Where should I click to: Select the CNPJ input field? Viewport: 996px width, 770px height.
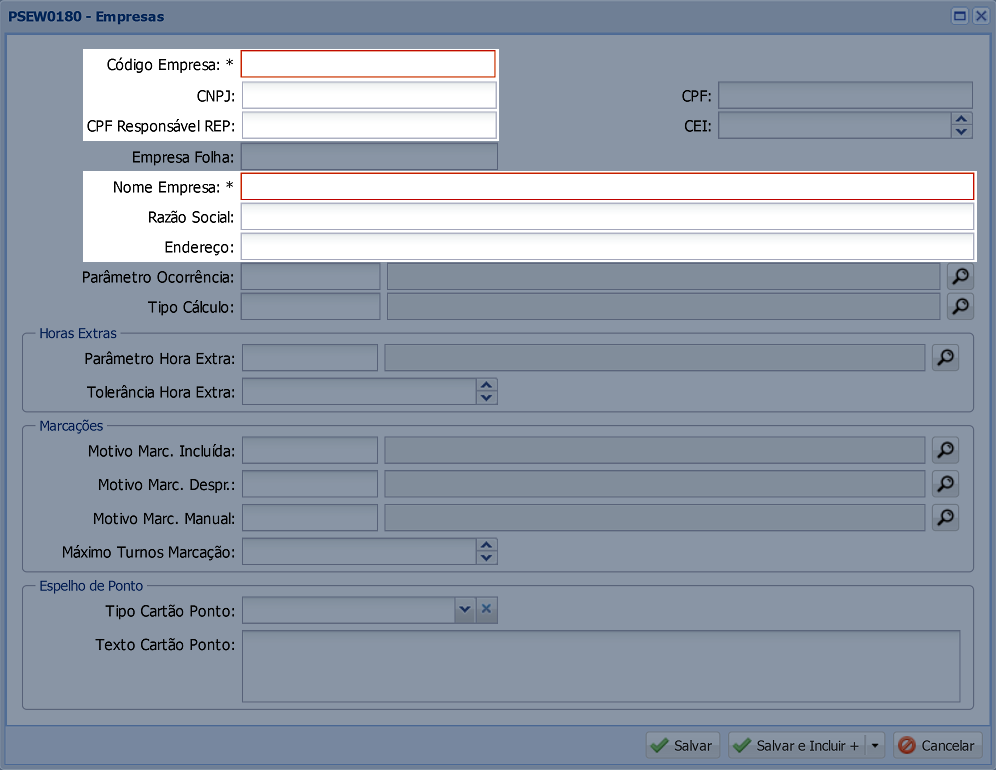368,96
